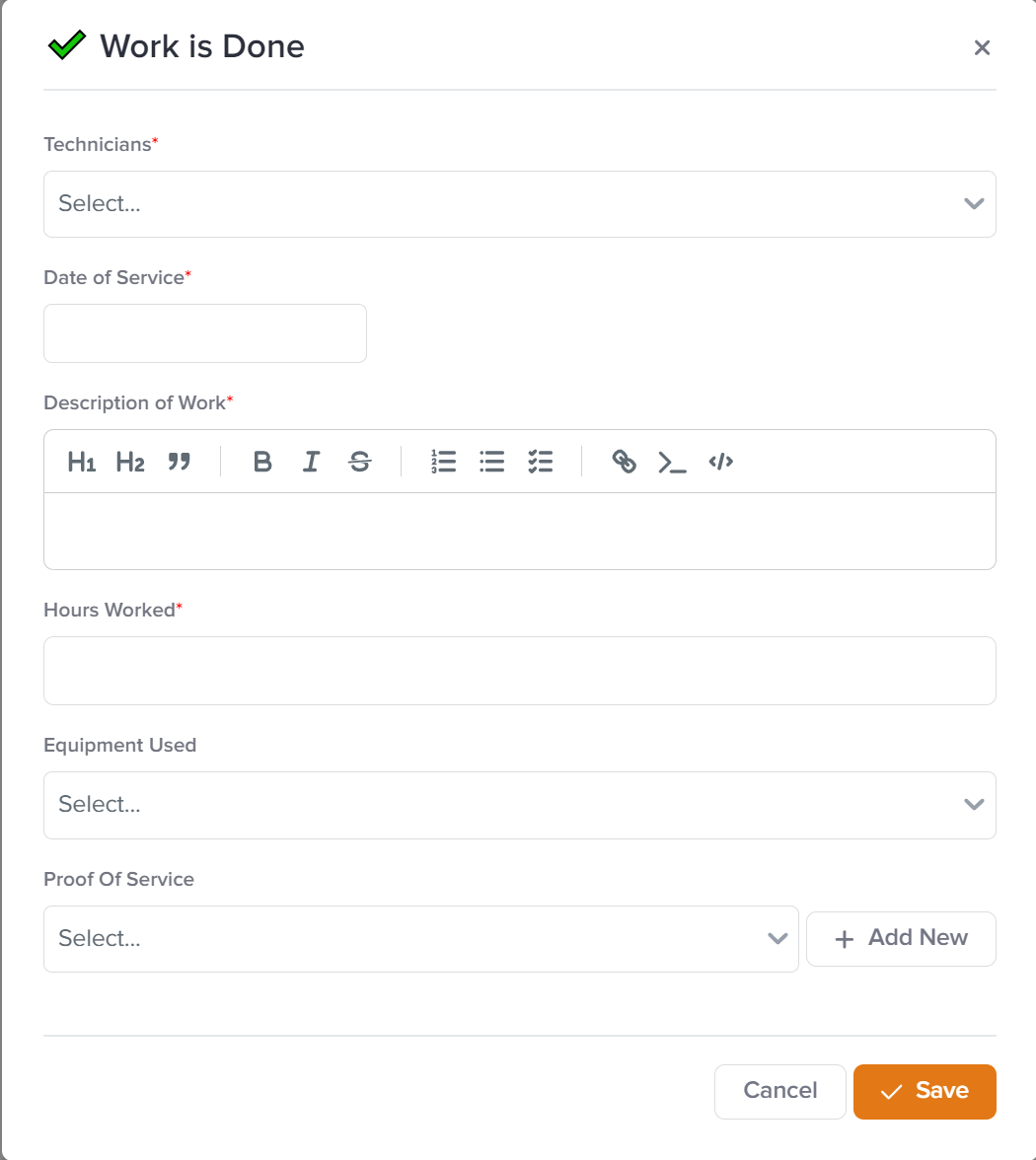
Task: Insert a hyperlink in the description
Action: click(624, 462)
